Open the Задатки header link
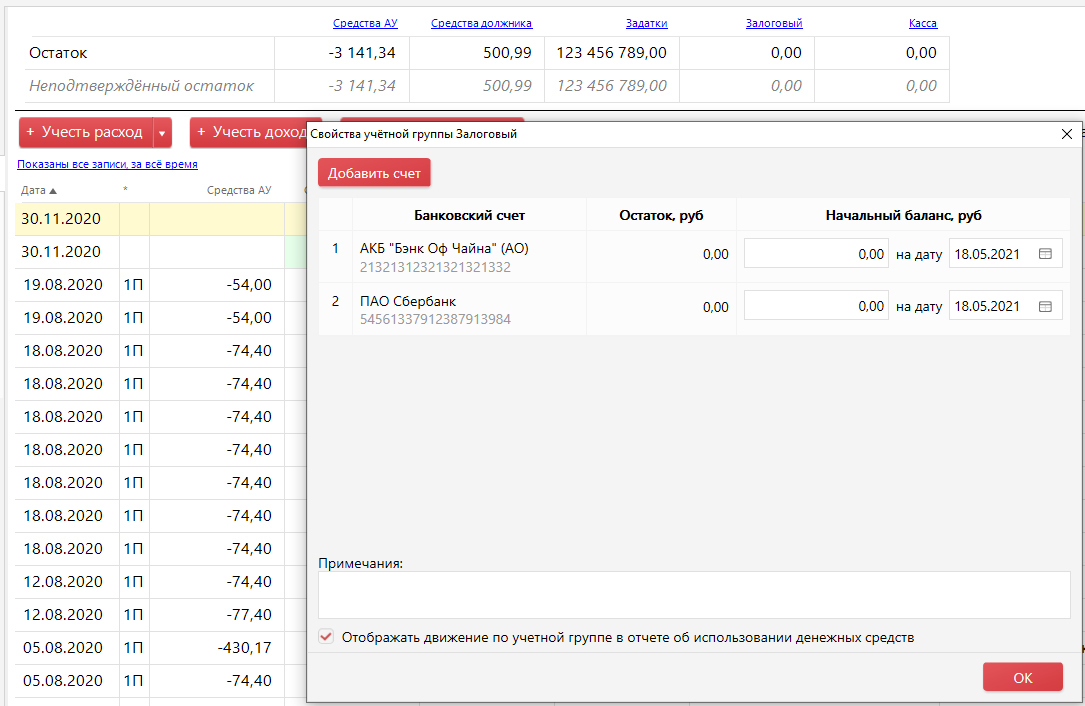 (x=646, y=23)
